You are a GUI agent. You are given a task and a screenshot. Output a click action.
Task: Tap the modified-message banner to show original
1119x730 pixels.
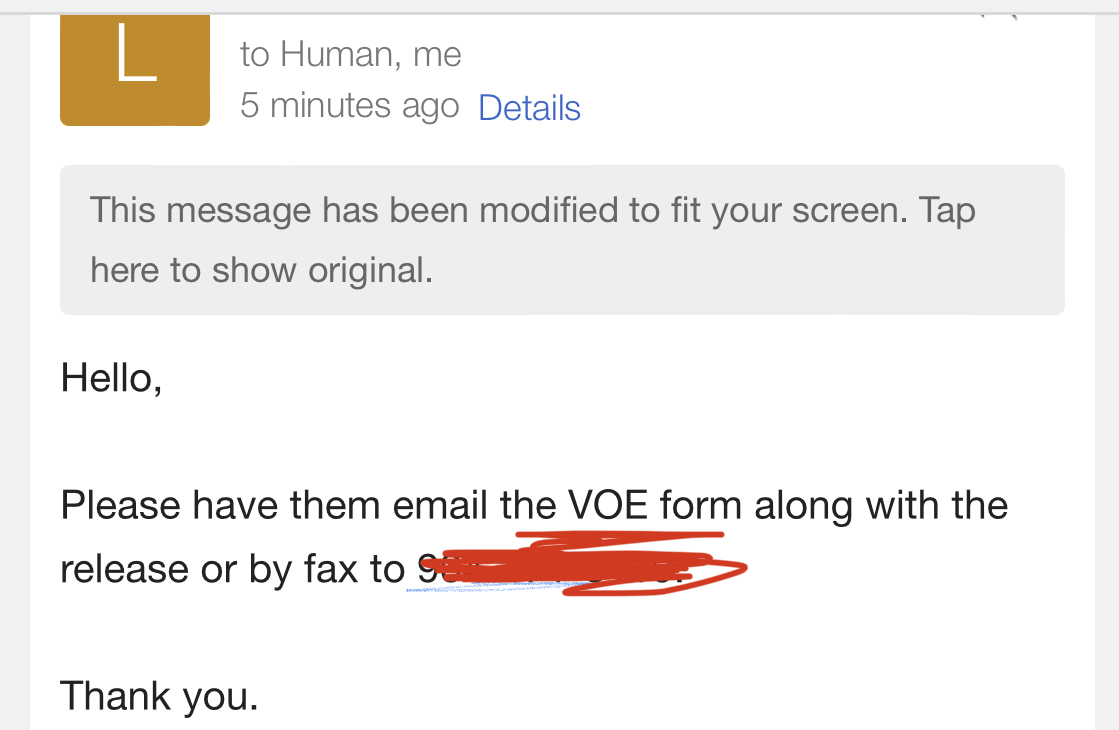click(x=562, y=240)
